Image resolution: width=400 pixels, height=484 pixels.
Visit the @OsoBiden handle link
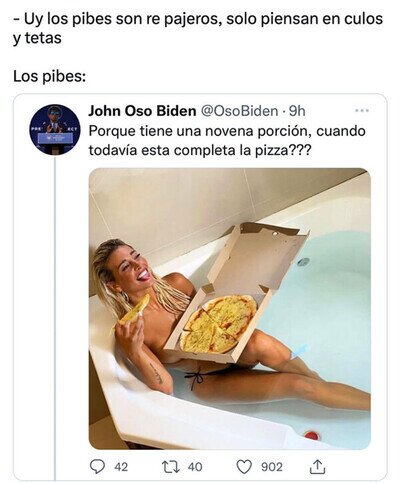239,111
